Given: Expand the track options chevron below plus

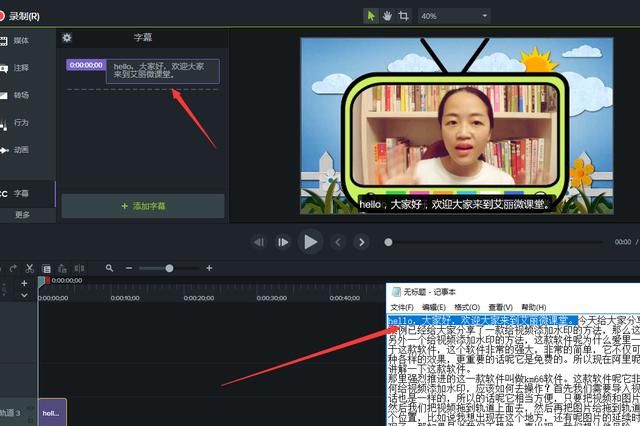Looking at the screenshot, I should [24, 295].
